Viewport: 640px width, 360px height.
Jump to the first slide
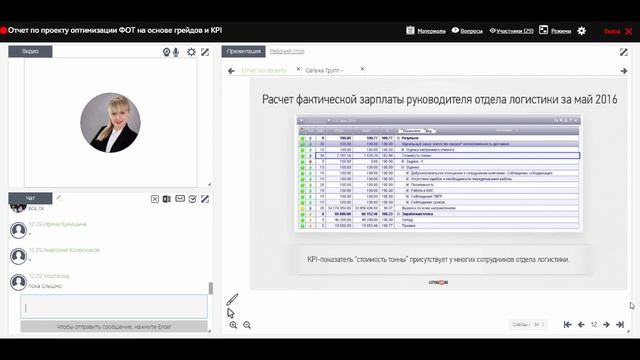[567, 324]
